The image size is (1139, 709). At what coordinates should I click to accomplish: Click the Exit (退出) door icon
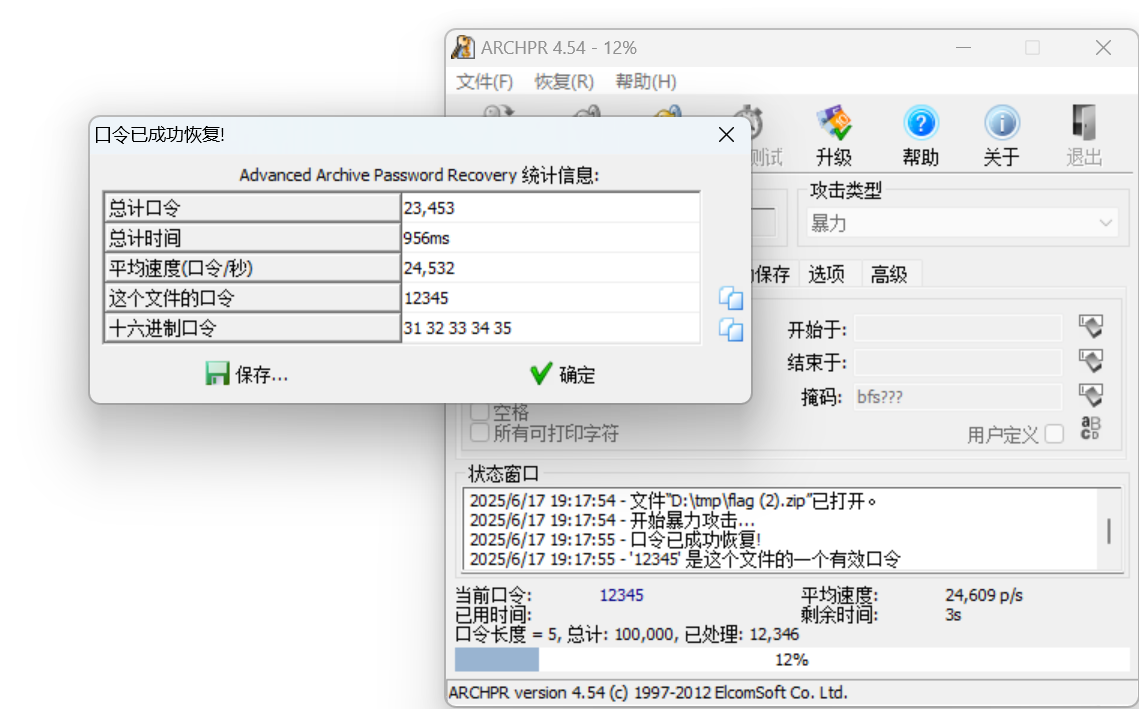coord(1084,123)
